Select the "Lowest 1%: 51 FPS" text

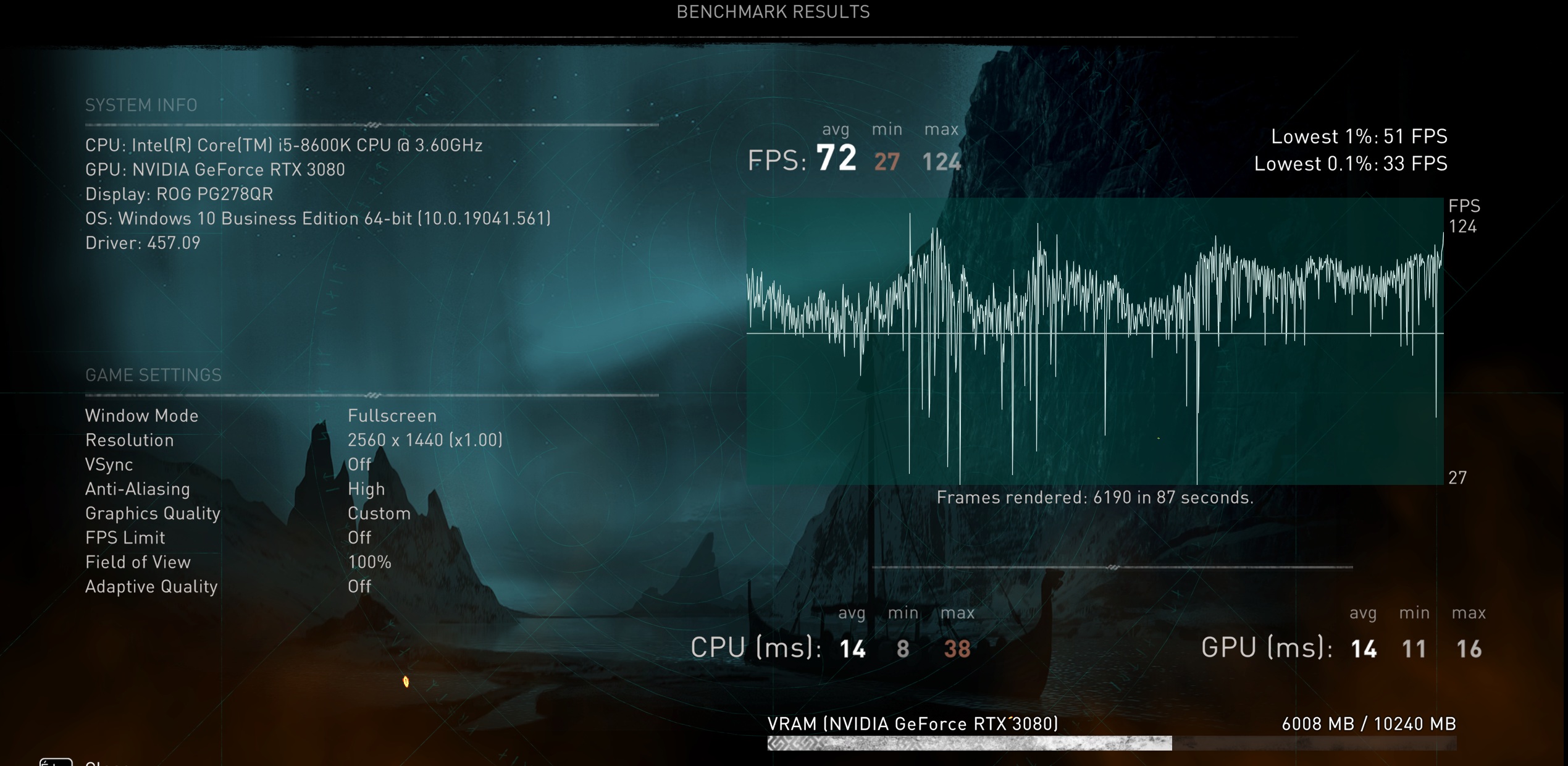click(x=1359, y=137)
